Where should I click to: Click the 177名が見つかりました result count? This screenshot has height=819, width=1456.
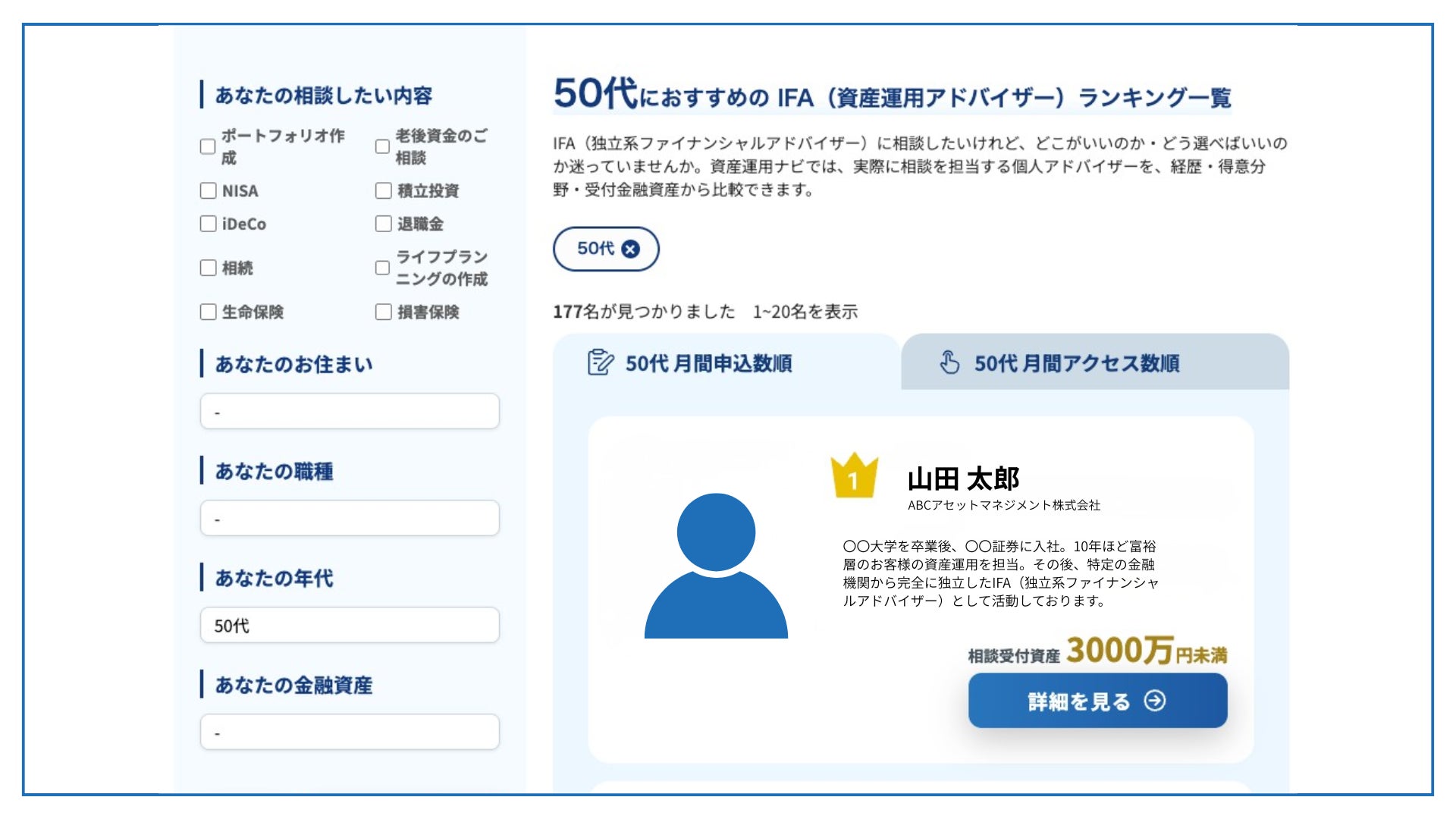click(x=644, y=312)
